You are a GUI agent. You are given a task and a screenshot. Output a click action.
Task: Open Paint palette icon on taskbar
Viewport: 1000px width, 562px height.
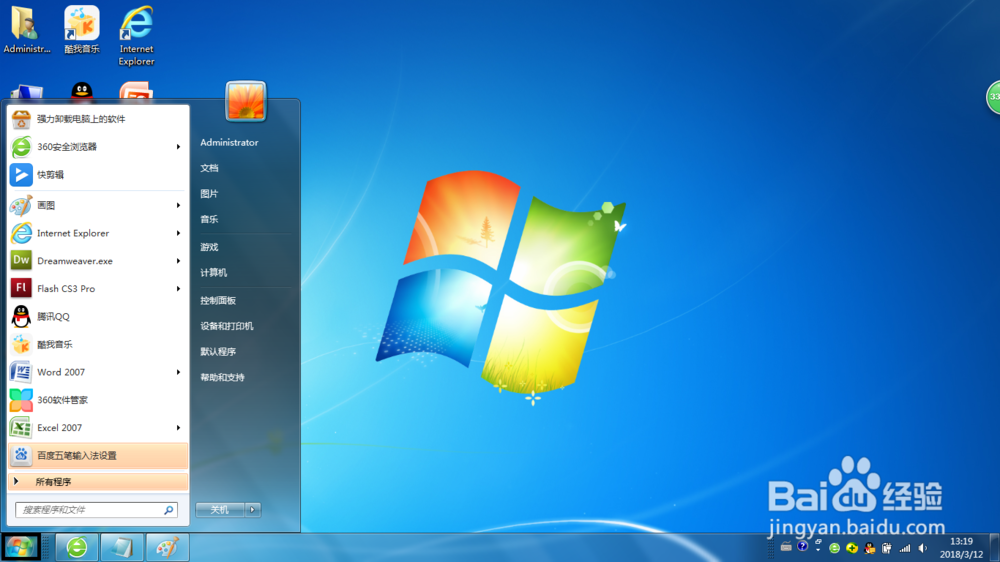tap(167, 547)
